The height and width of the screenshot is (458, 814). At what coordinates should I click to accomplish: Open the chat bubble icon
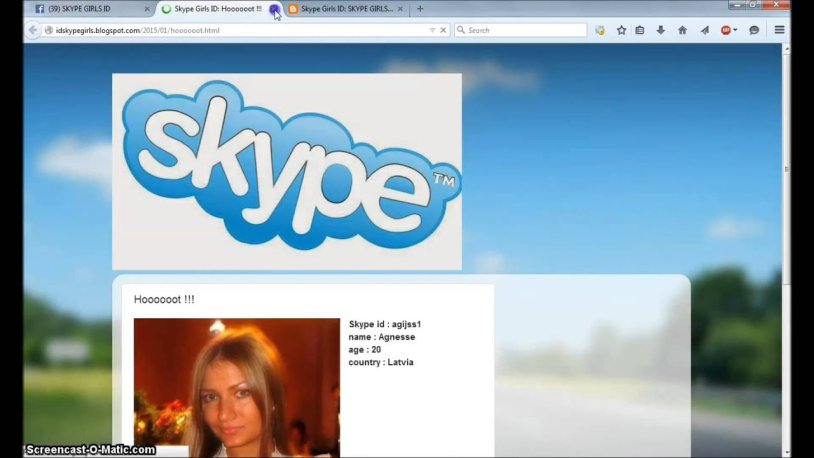pos(754,30)
